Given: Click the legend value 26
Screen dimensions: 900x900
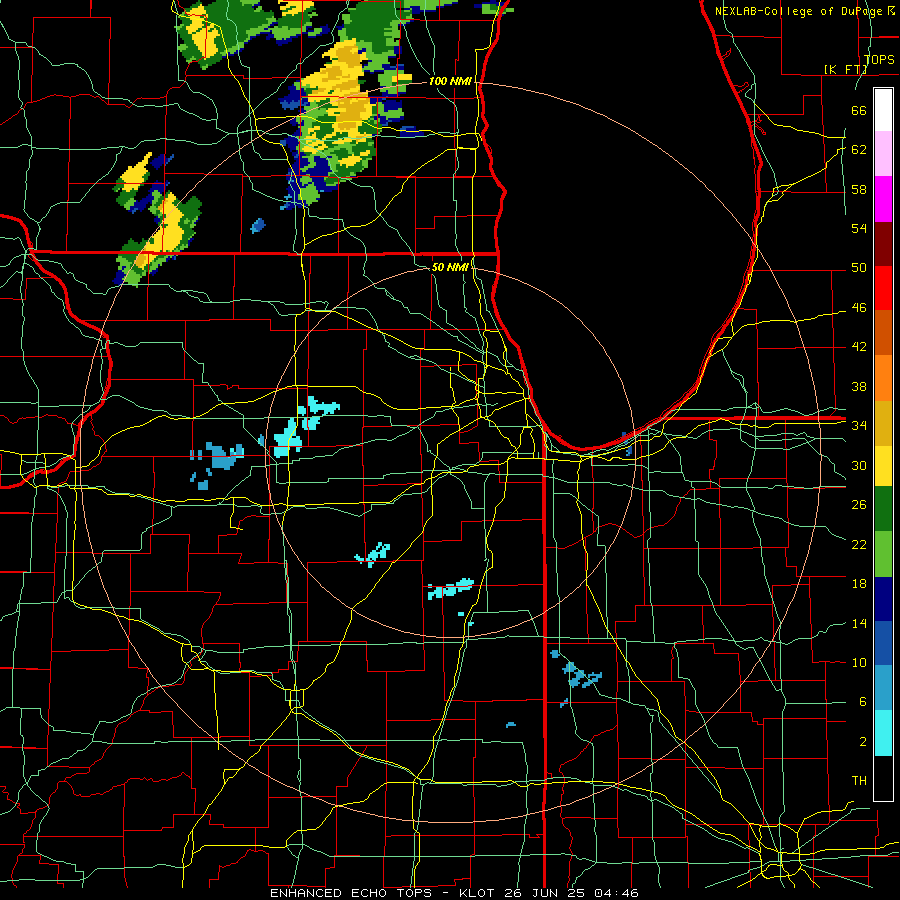Looking at the screenshot, I should tap(859, 505).
